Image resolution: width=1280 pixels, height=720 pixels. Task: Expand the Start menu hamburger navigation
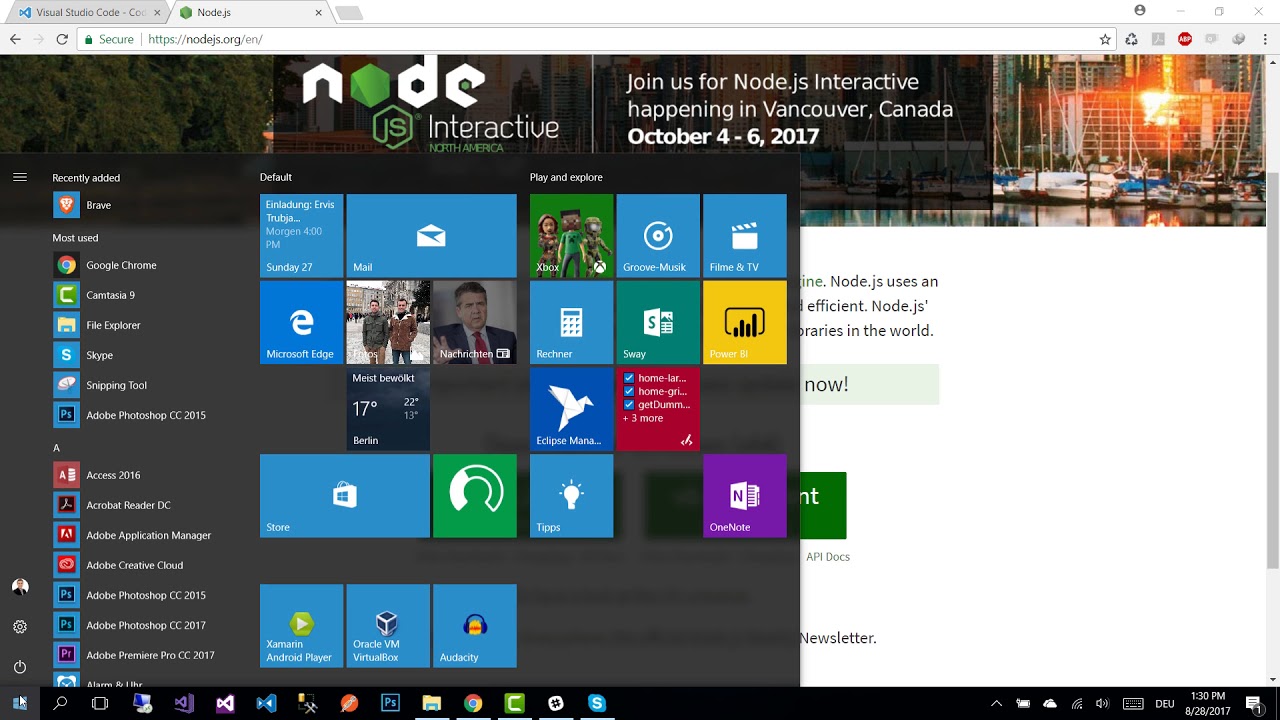pyautogui.click(x=20, y=177)
